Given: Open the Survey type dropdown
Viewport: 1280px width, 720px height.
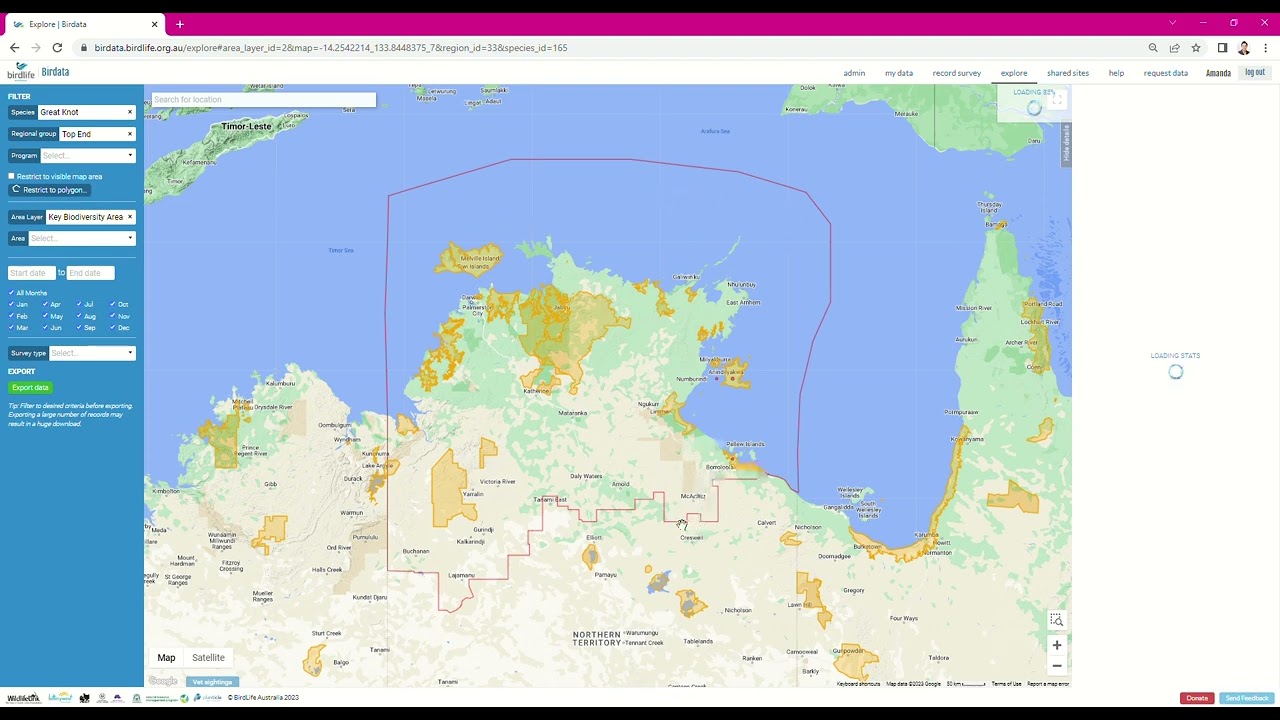Looking at the screenshot, I should (92, 353).
